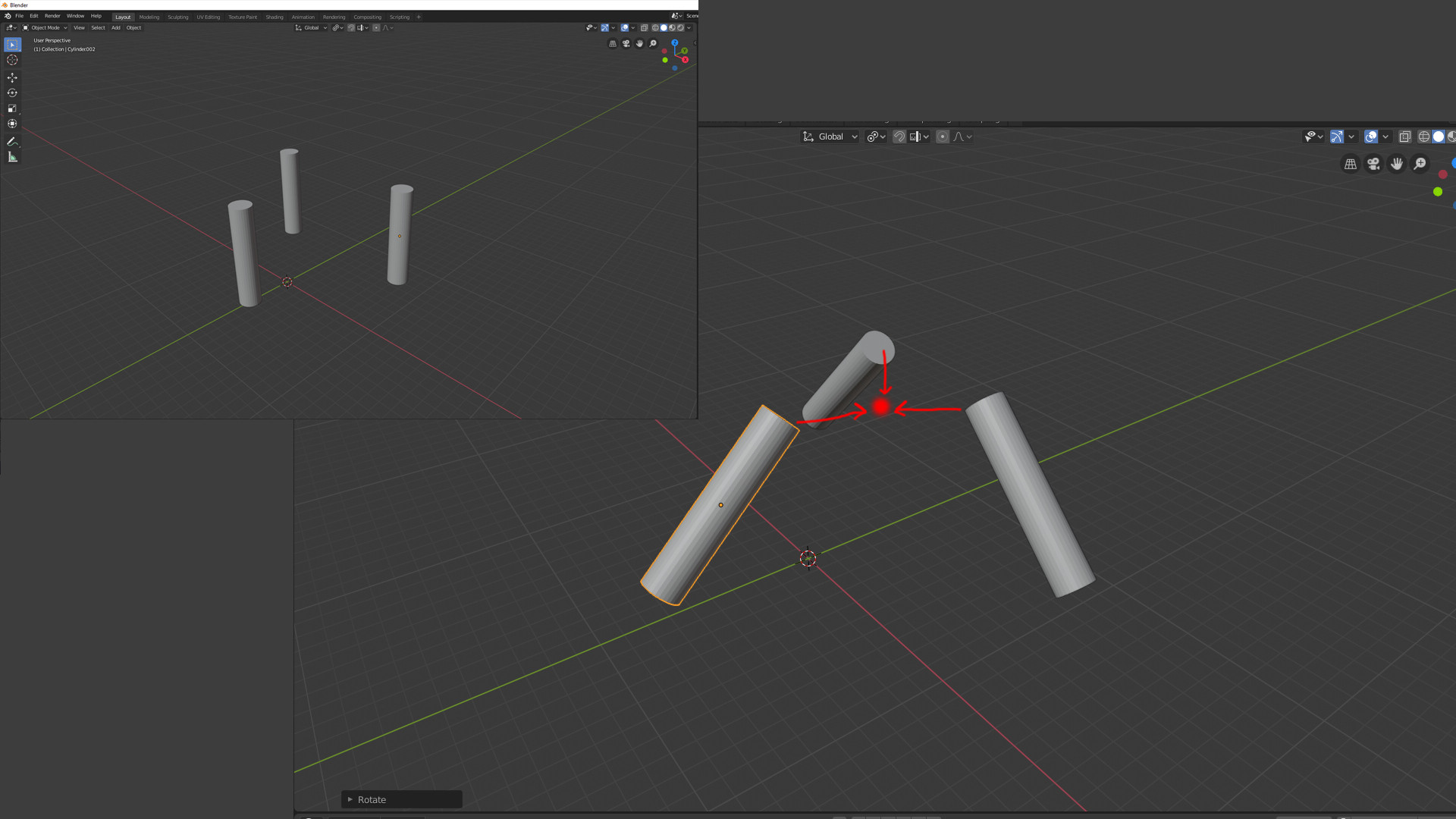Viewport: 1456px width, 819px height.
Task: Open overlay options dropdown in large viewport
Action: point(1385,136)
